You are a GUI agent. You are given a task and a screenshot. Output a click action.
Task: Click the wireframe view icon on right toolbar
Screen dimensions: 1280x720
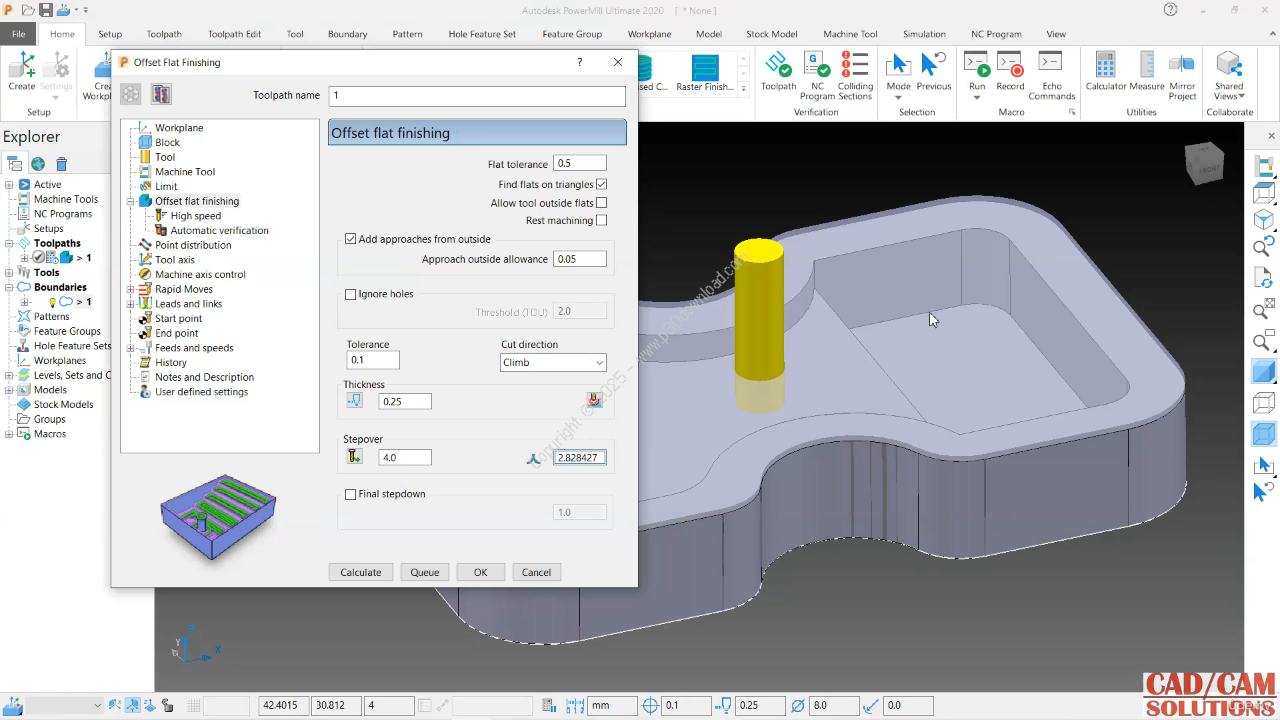[1264, 403]
